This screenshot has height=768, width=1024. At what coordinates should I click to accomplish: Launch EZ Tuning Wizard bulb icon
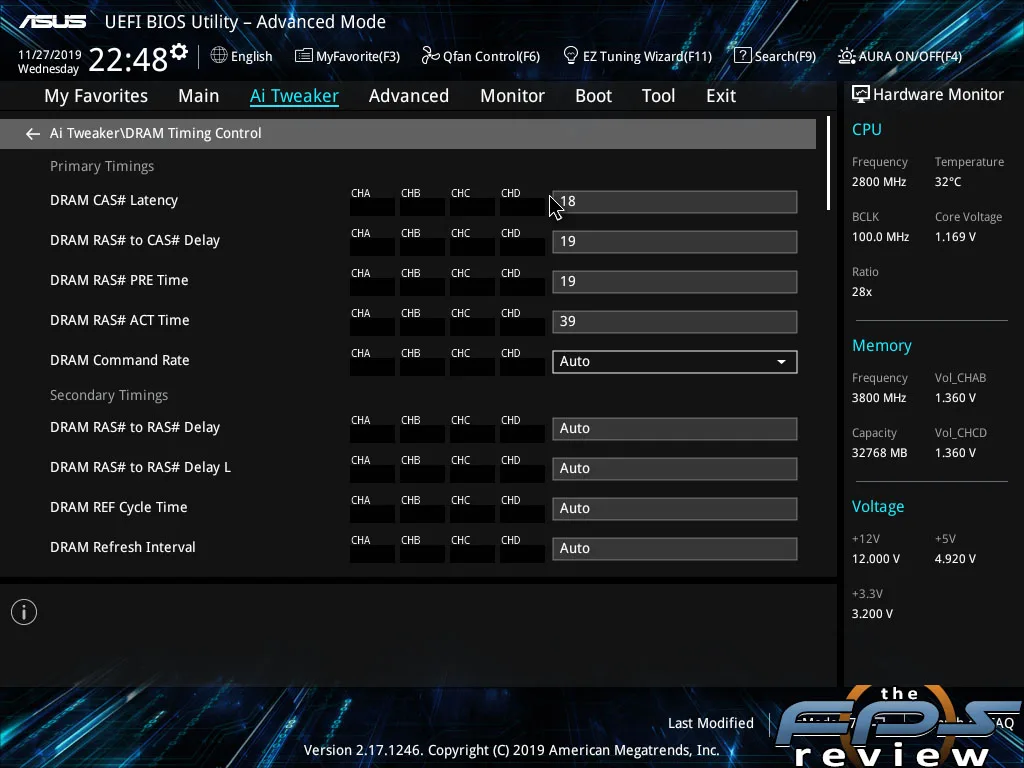tap(570, 56)
